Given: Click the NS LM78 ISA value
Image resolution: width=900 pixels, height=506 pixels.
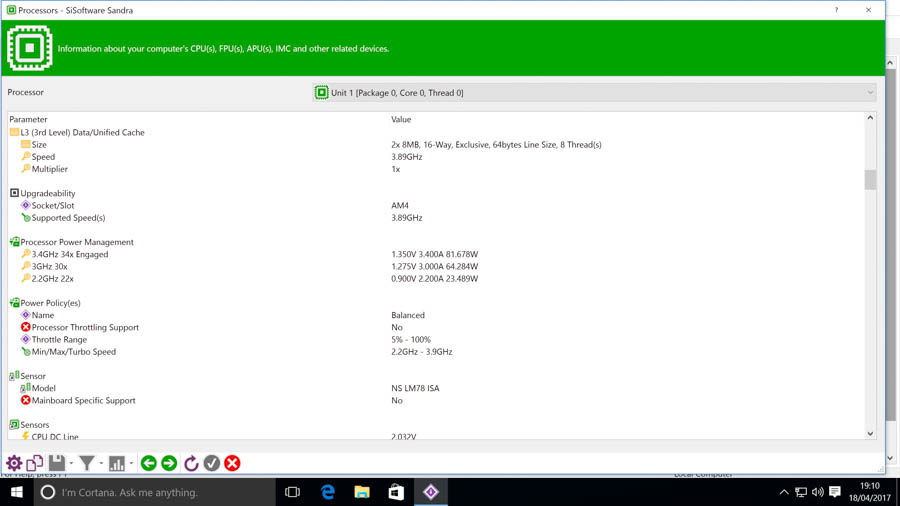Looking at the screenshot, I should (416, 388).
